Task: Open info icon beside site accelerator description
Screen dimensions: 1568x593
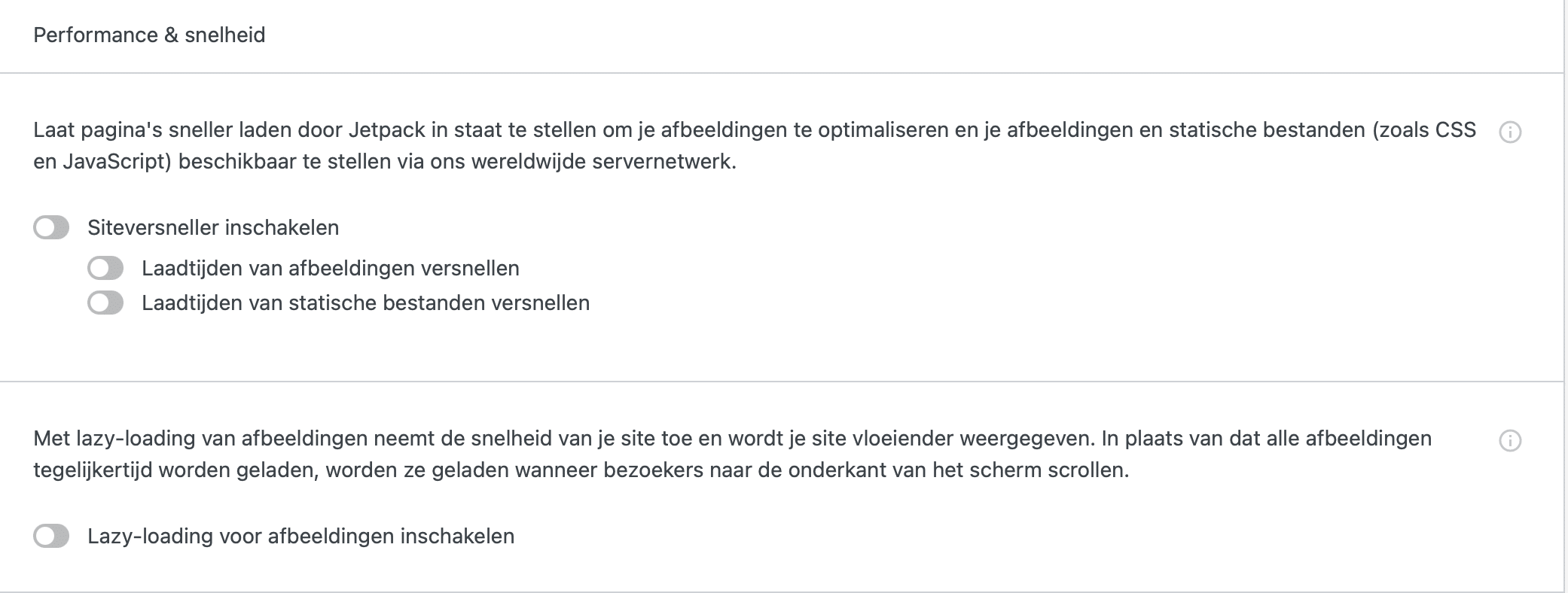Action: [1510, 132]
